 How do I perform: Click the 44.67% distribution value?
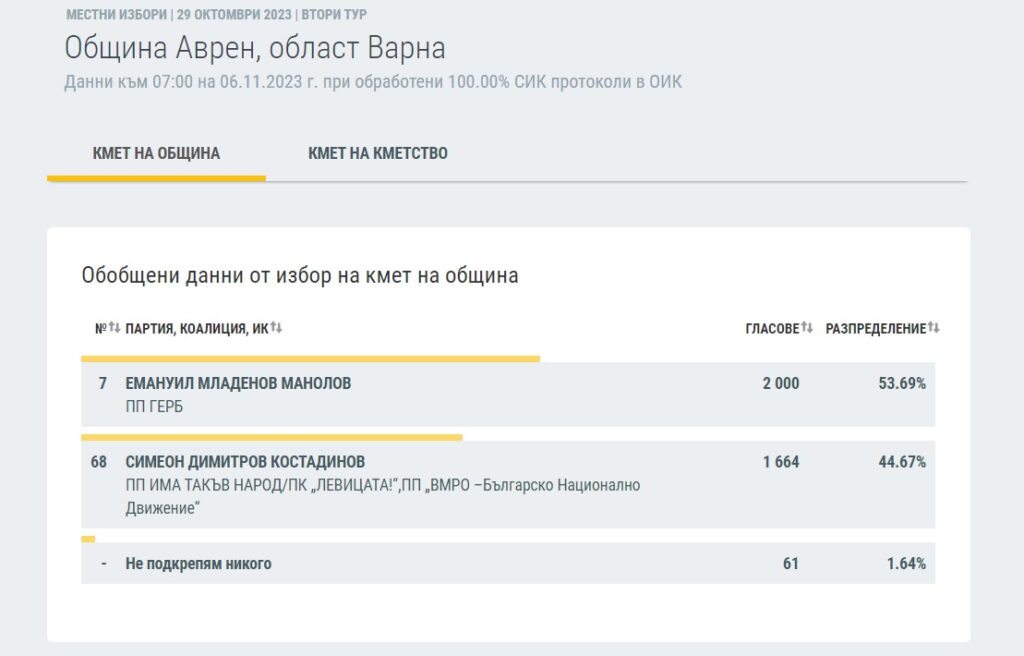[902, 462]
